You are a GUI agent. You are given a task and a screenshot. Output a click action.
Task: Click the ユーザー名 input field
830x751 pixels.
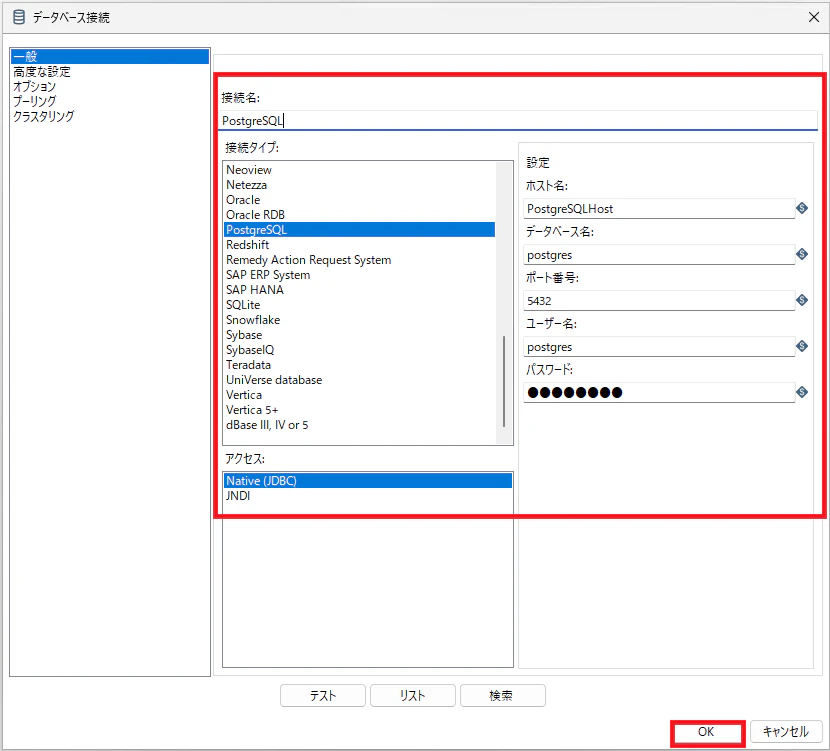[x=659, y=347]
